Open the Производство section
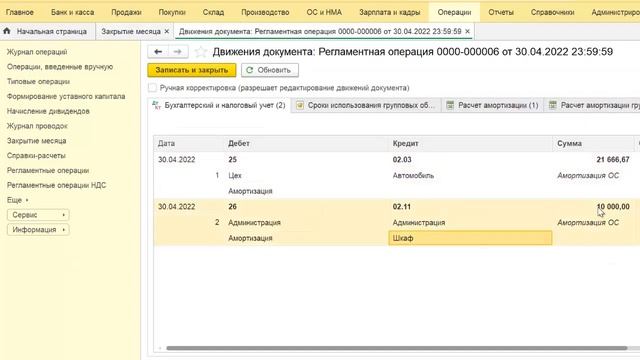 pyautogui.click(x=265, y=12)
